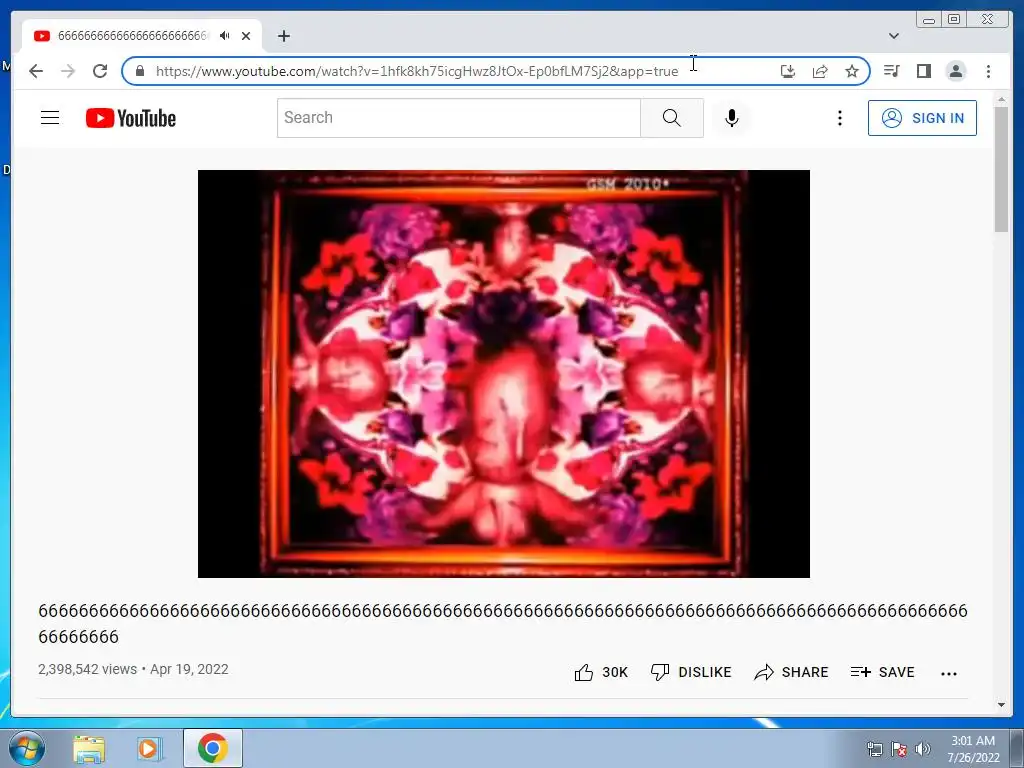
Task: Click the search magnifier button
Action: [671, 118]
